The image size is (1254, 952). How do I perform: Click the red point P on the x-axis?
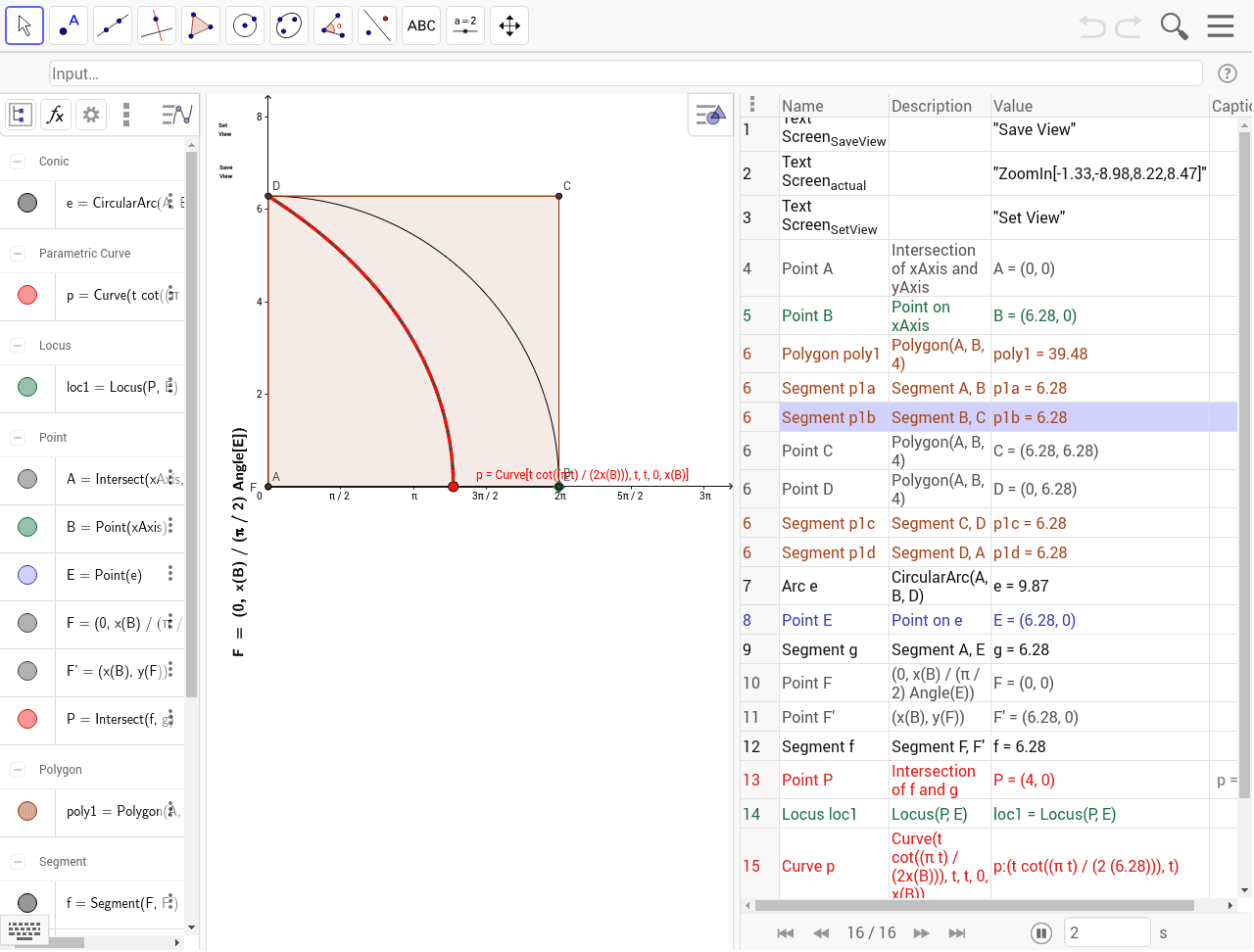[x=453, y=486]
